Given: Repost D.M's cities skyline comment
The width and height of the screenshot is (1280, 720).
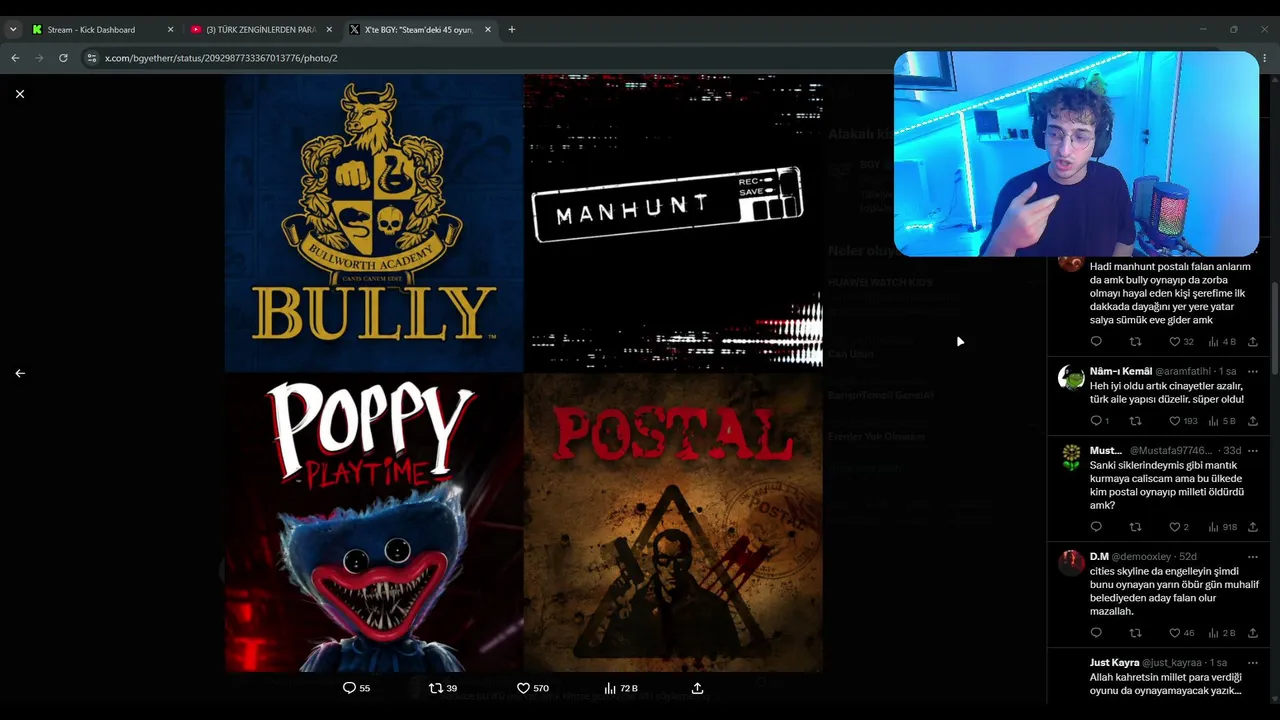Looking at the screenshot, I should (x=1135, y=633).
